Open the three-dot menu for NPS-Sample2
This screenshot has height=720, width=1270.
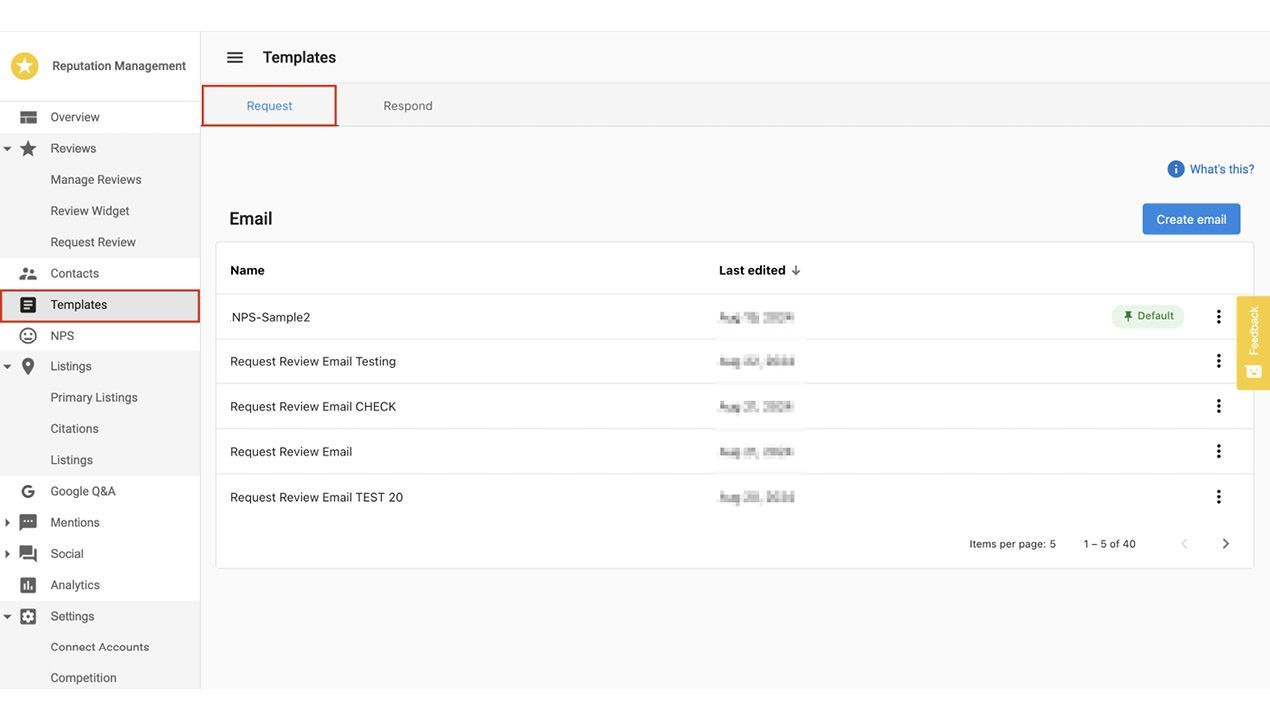click(x=1218, y=317)
